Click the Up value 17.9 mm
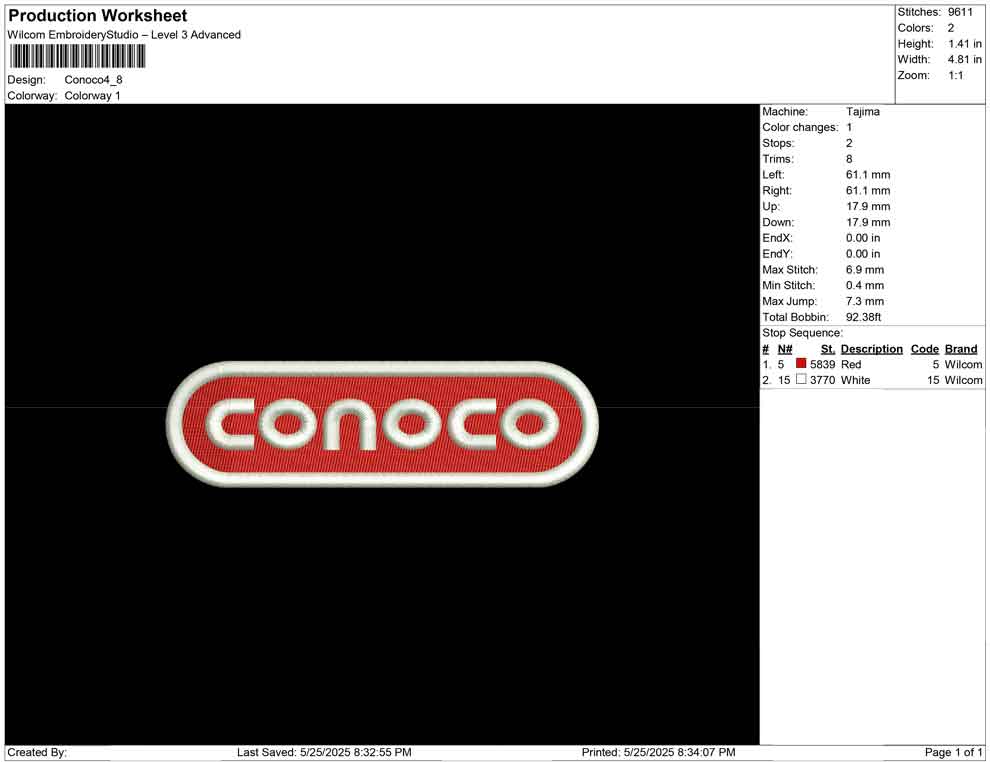This screenshot has width=990, height=762. pyautogui.click(x=868, y=206)
